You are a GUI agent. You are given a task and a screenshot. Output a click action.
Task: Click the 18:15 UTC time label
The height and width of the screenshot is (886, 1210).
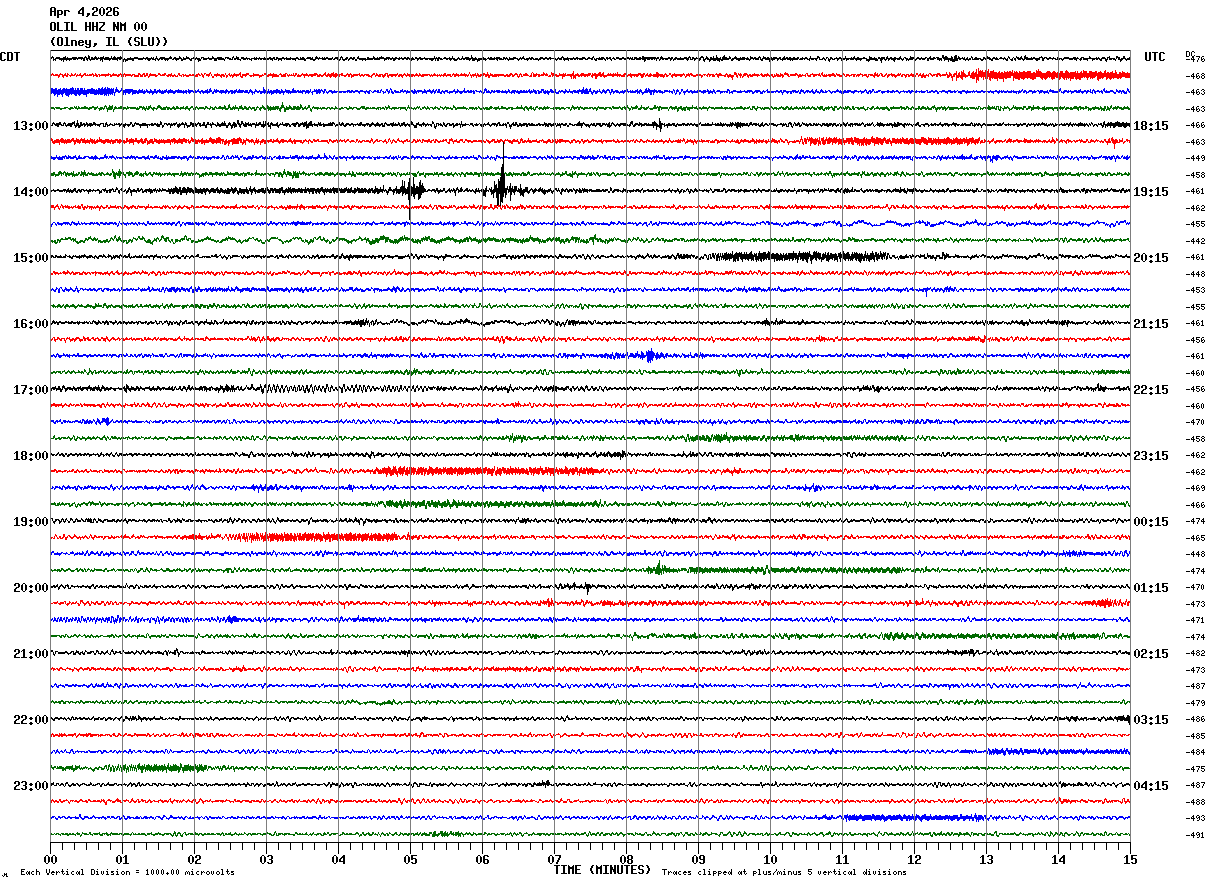pos(1150,126)
